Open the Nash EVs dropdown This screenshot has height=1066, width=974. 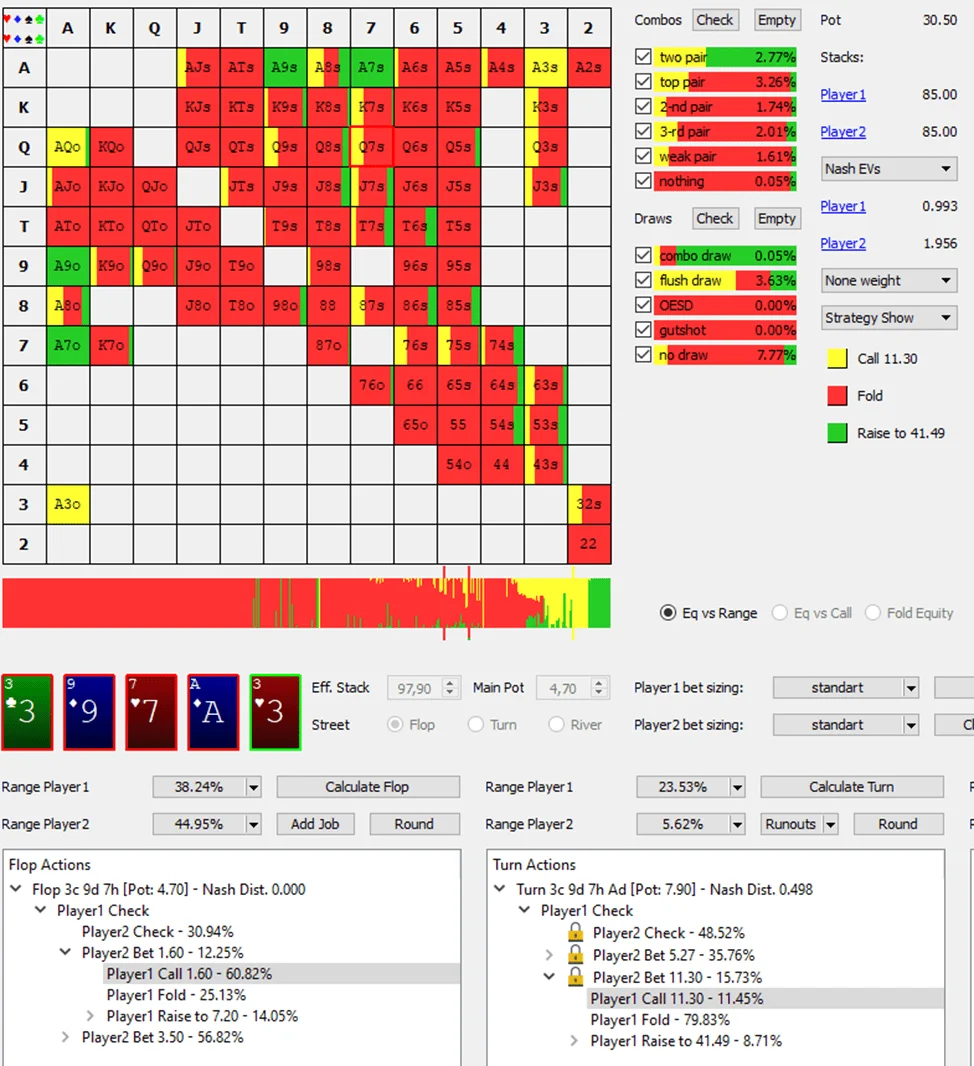888,169
